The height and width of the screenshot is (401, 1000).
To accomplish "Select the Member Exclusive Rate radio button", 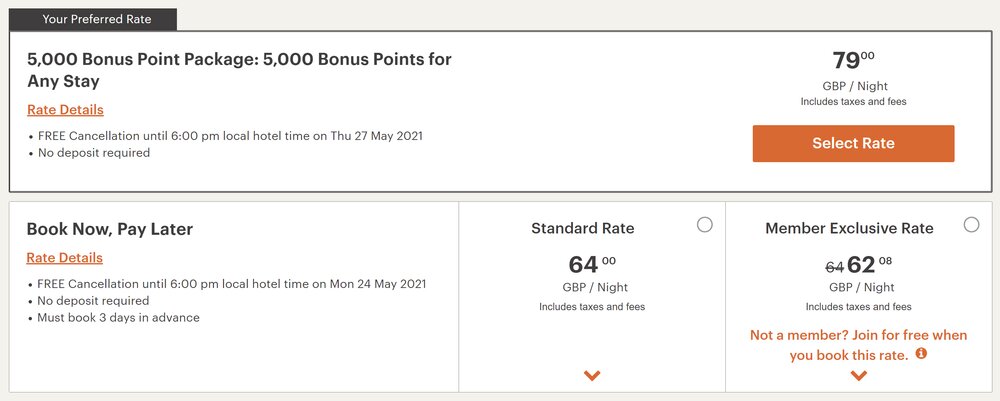I will tap(971, 225).
